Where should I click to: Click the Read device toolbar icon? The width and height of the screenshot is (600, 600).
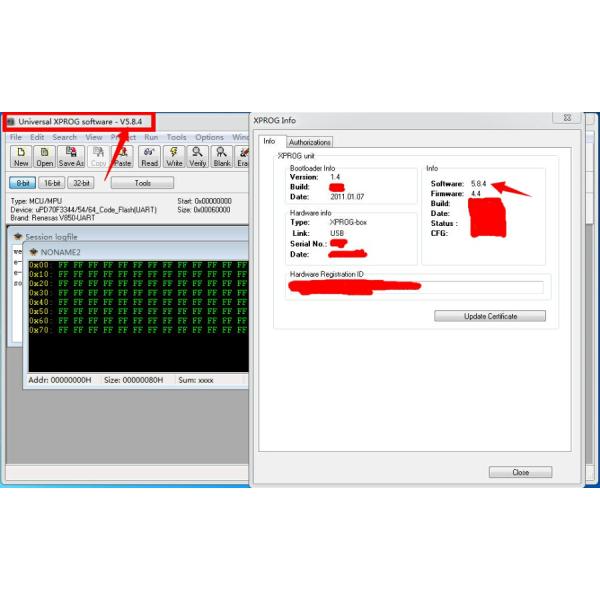tap(149, 155)
